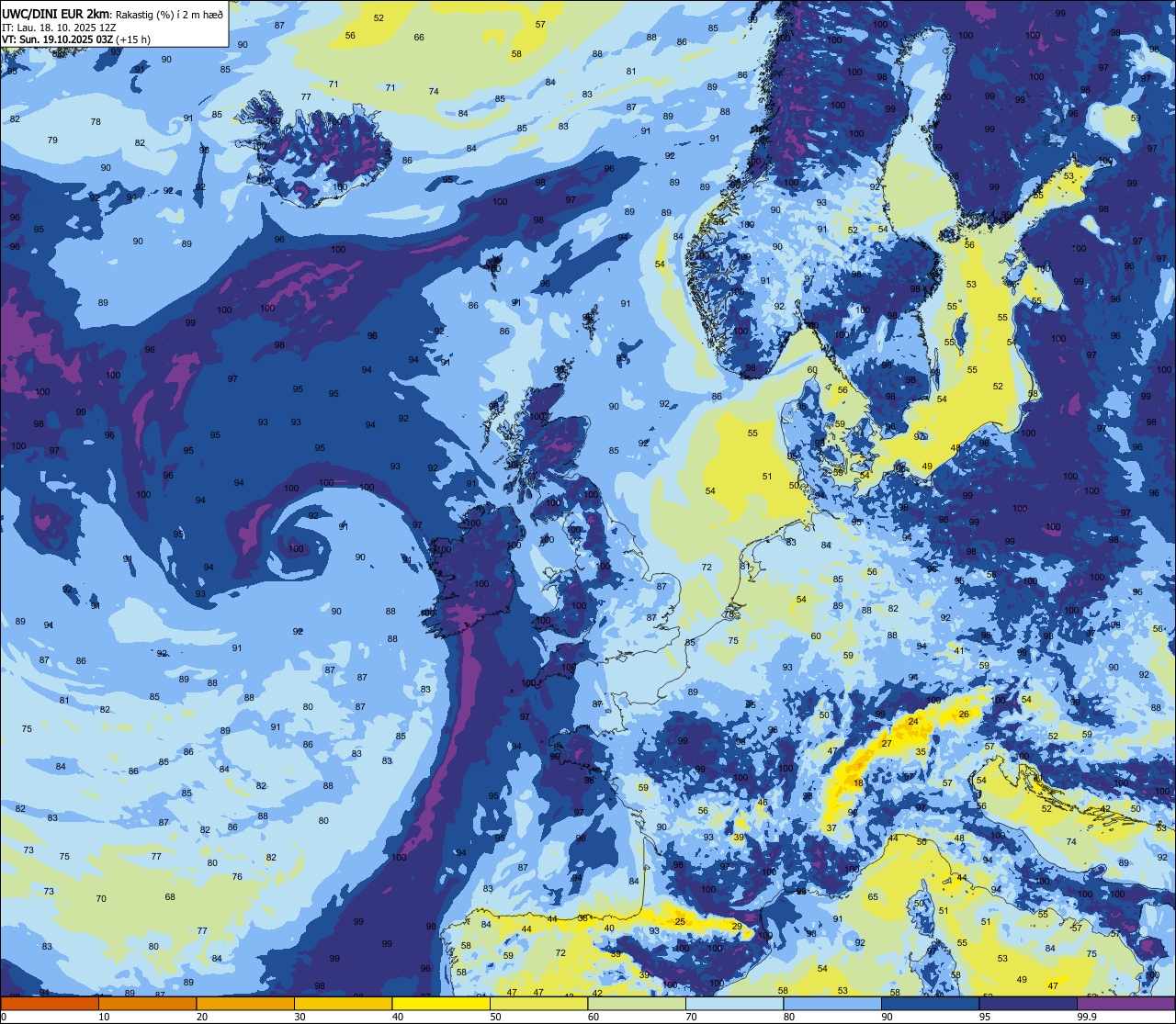Select the legend swatch between 10 and 20
This screenshot has height=1024, width=1176.
(x=147, y=1003)
